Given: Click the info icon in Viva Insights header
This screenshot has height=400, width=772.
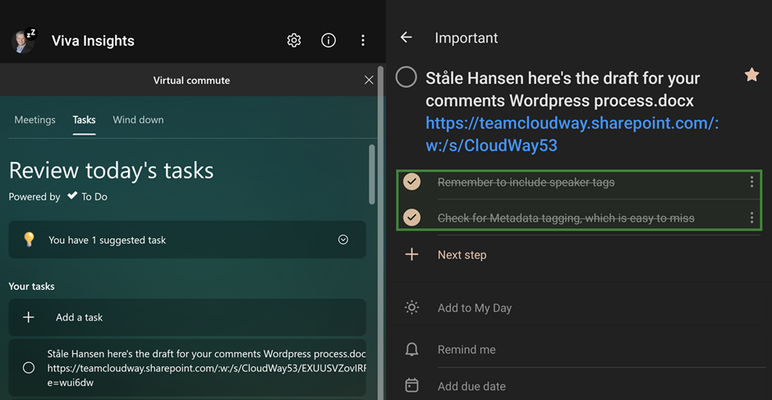Looking at the screenshot, I should 328,40.
